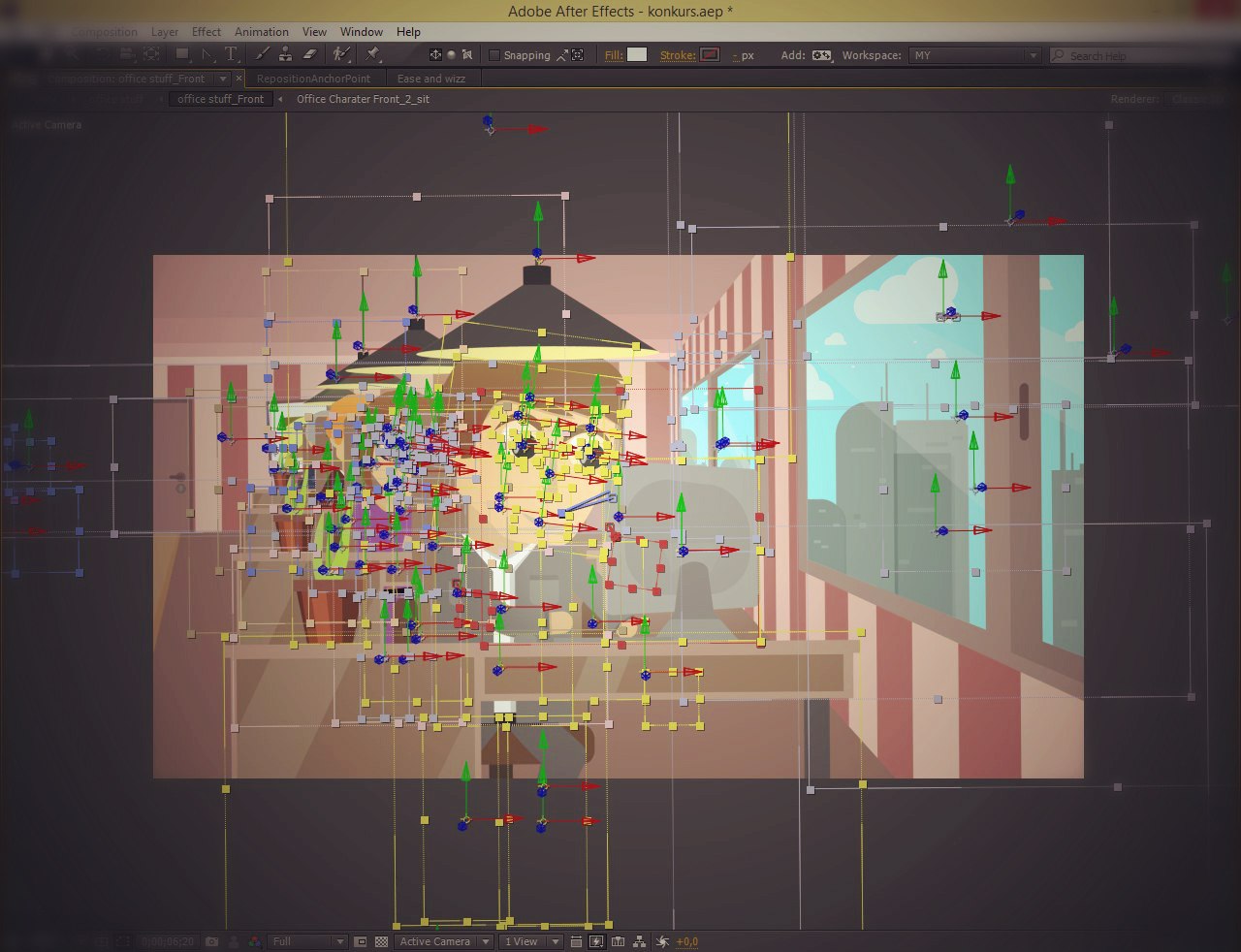Click the Stroke options link

click(x=678, y=55)
